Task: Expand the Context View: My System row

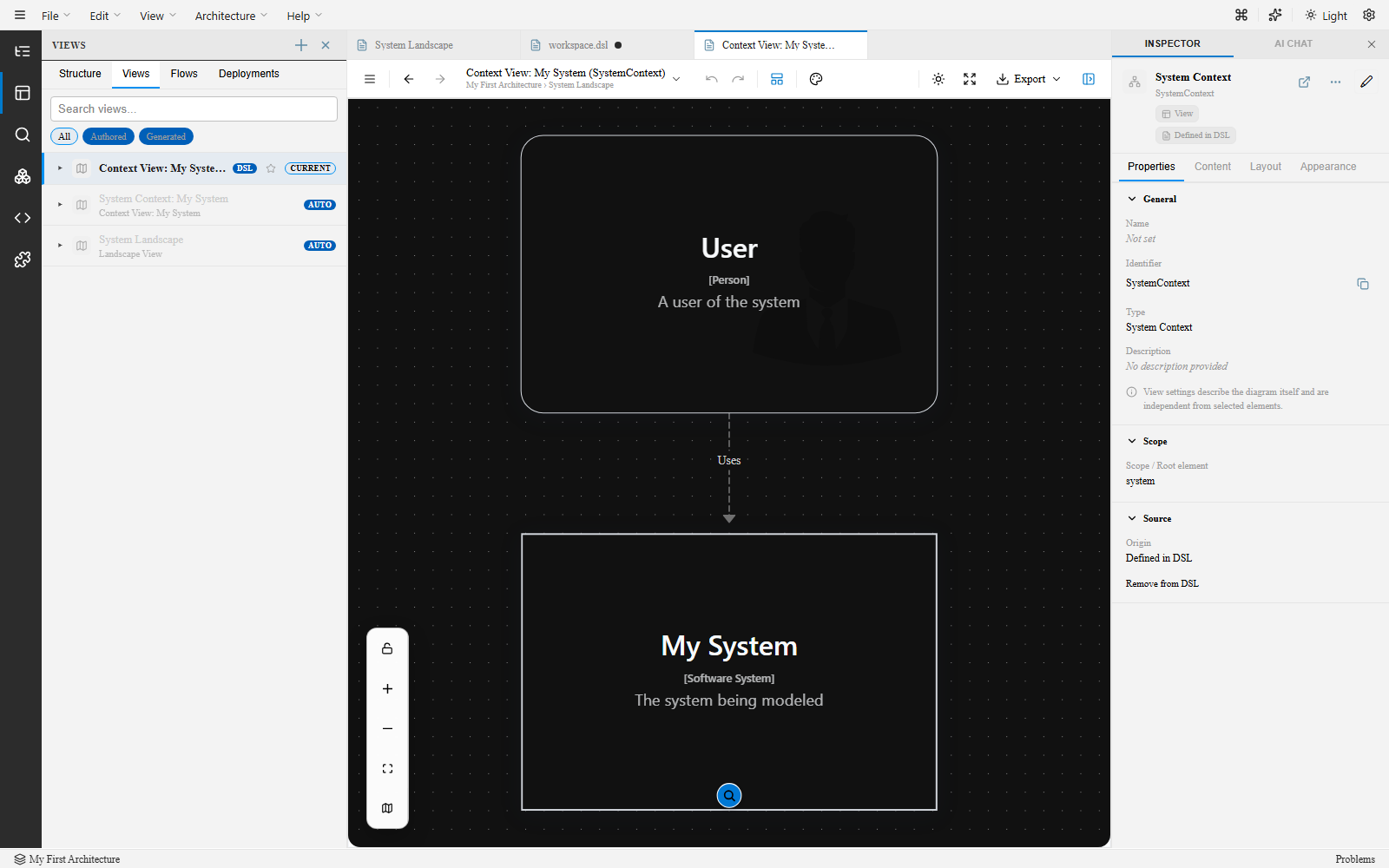Action: pyautogui.click(x=60, y=168)
